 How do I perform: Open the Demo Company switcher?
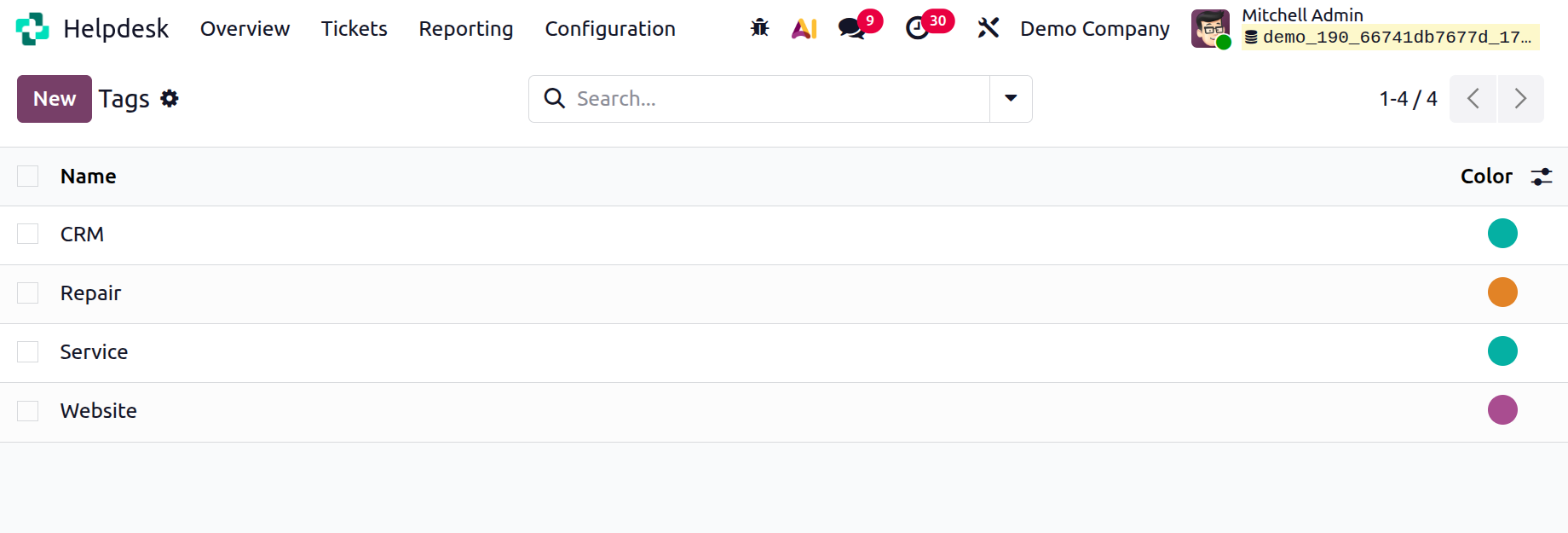tap(1094, 29)
